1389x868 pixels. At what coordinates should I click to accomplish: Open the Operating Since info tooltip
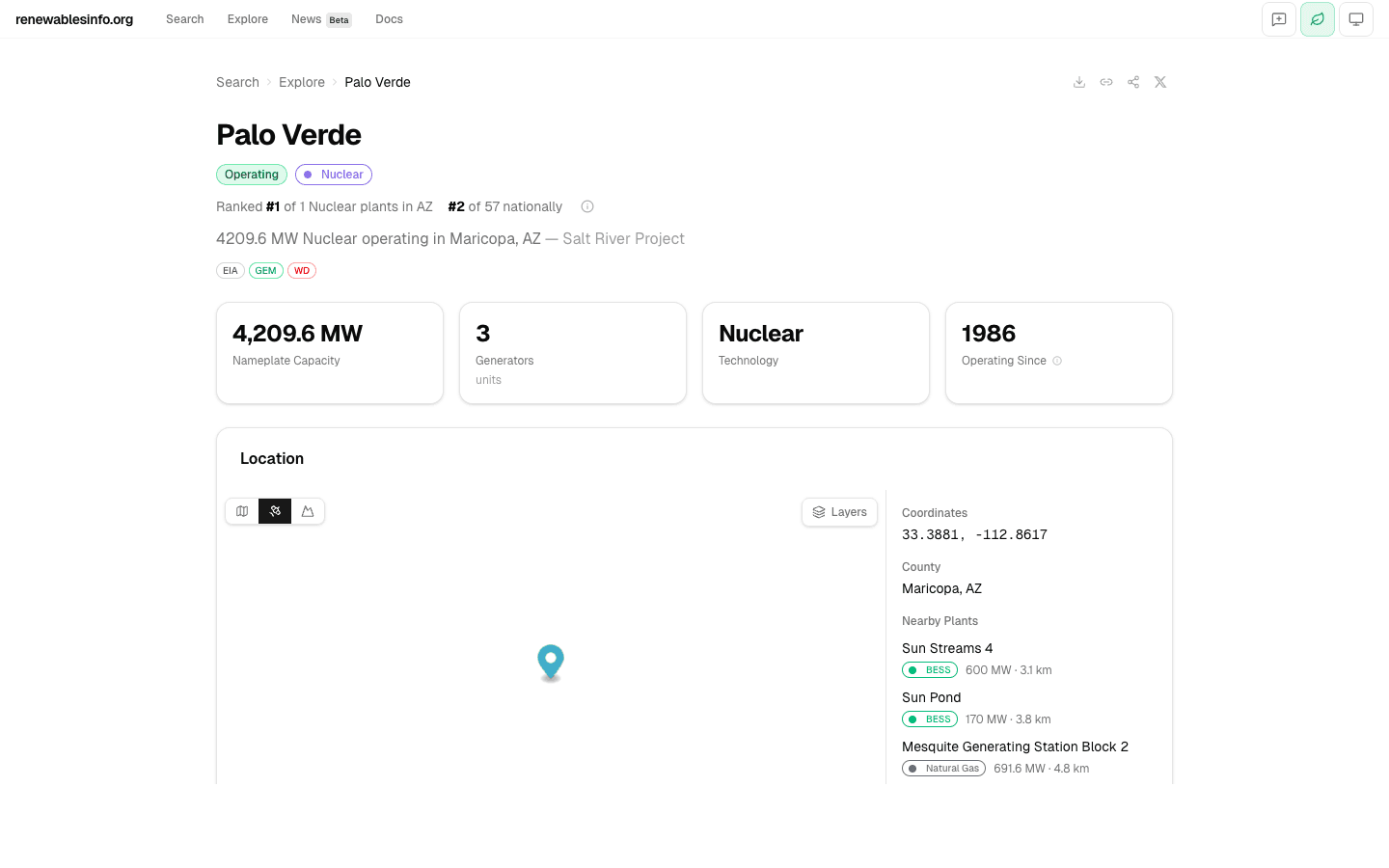(1057, 361)
